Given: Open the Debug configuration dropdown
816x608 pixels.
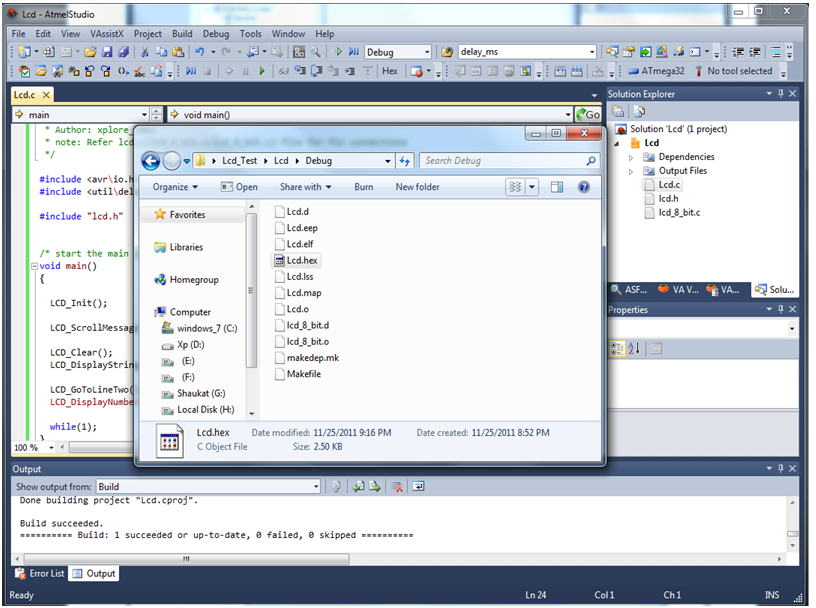Looking at the screenshot, I should coord(427,52).
